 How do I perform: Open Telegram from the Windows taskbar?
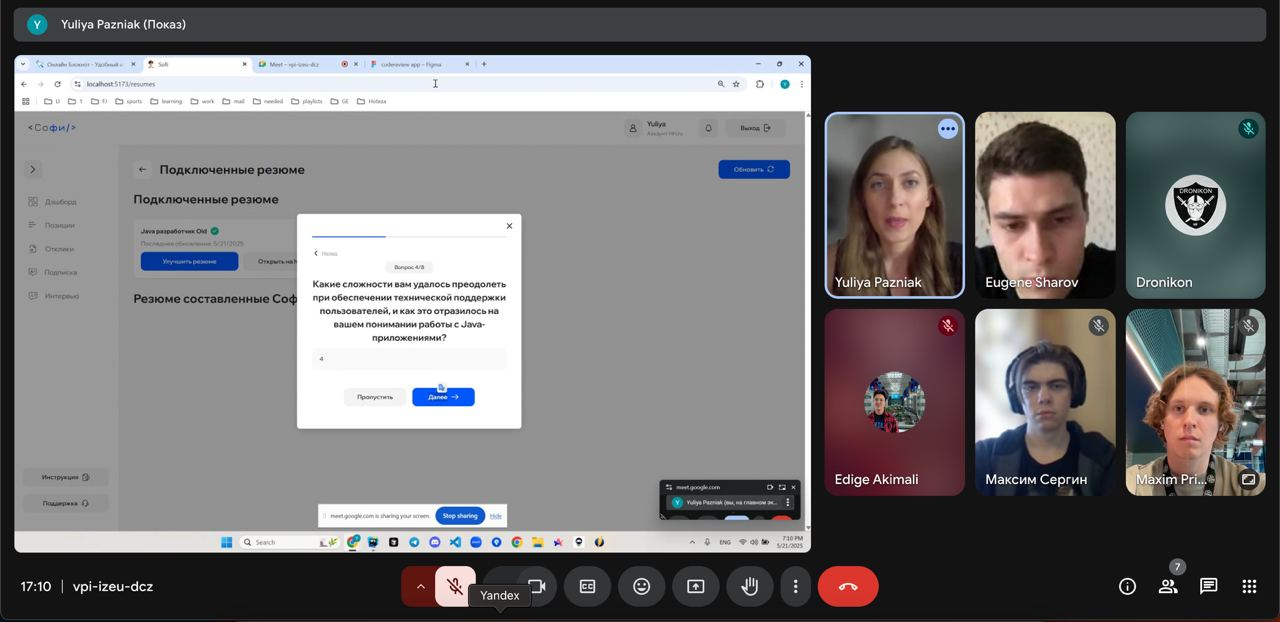tap(414, 542)
